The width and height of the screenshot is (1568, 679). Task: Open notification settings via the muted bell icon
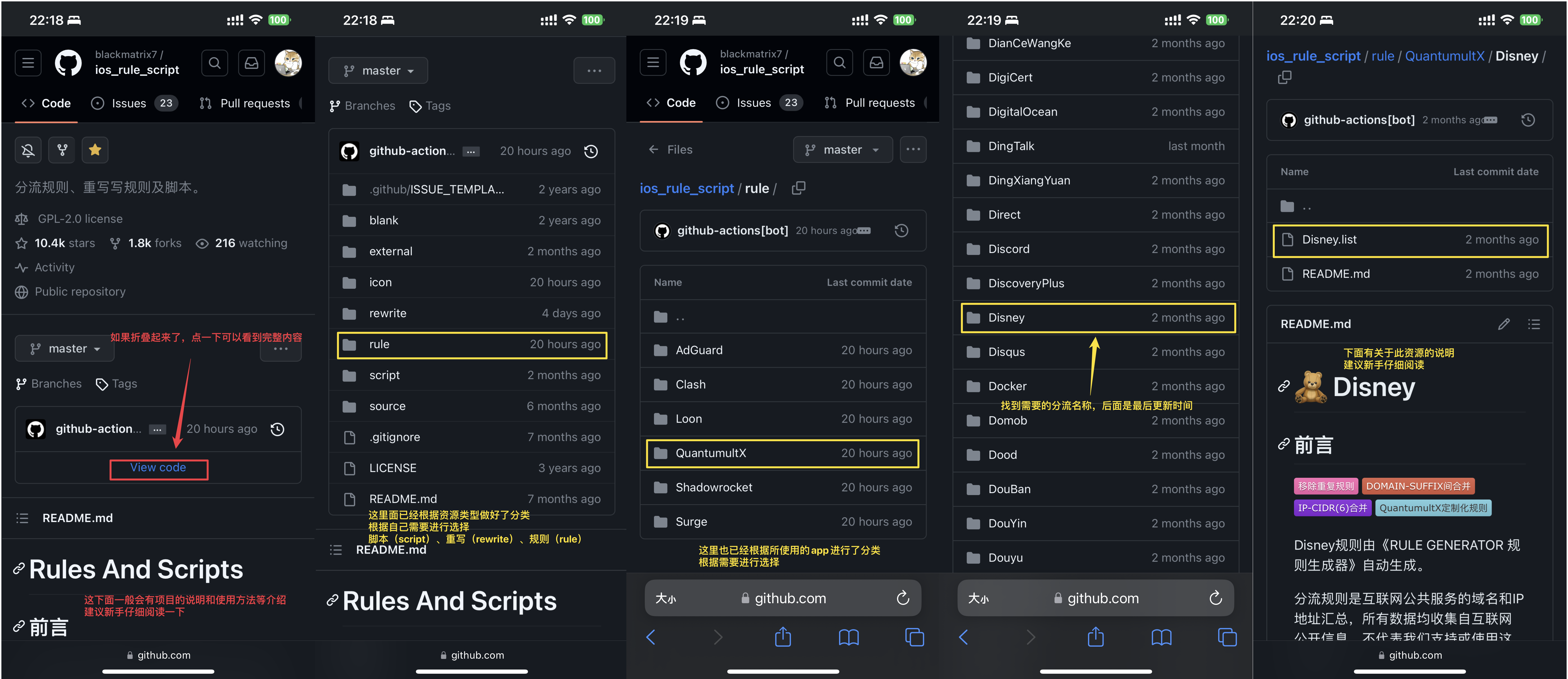tap(28, 150)
